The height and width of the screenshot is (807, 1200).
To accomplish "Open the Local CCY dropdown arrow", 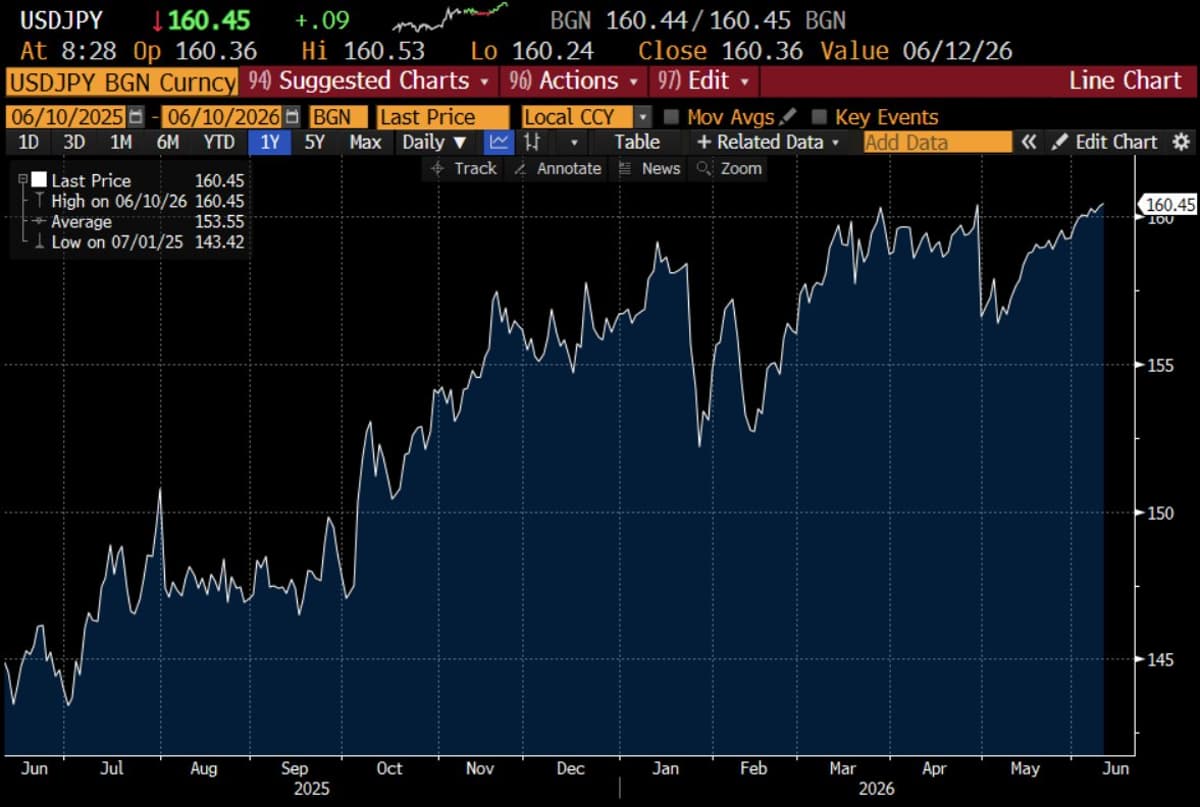I will point(642,117).
